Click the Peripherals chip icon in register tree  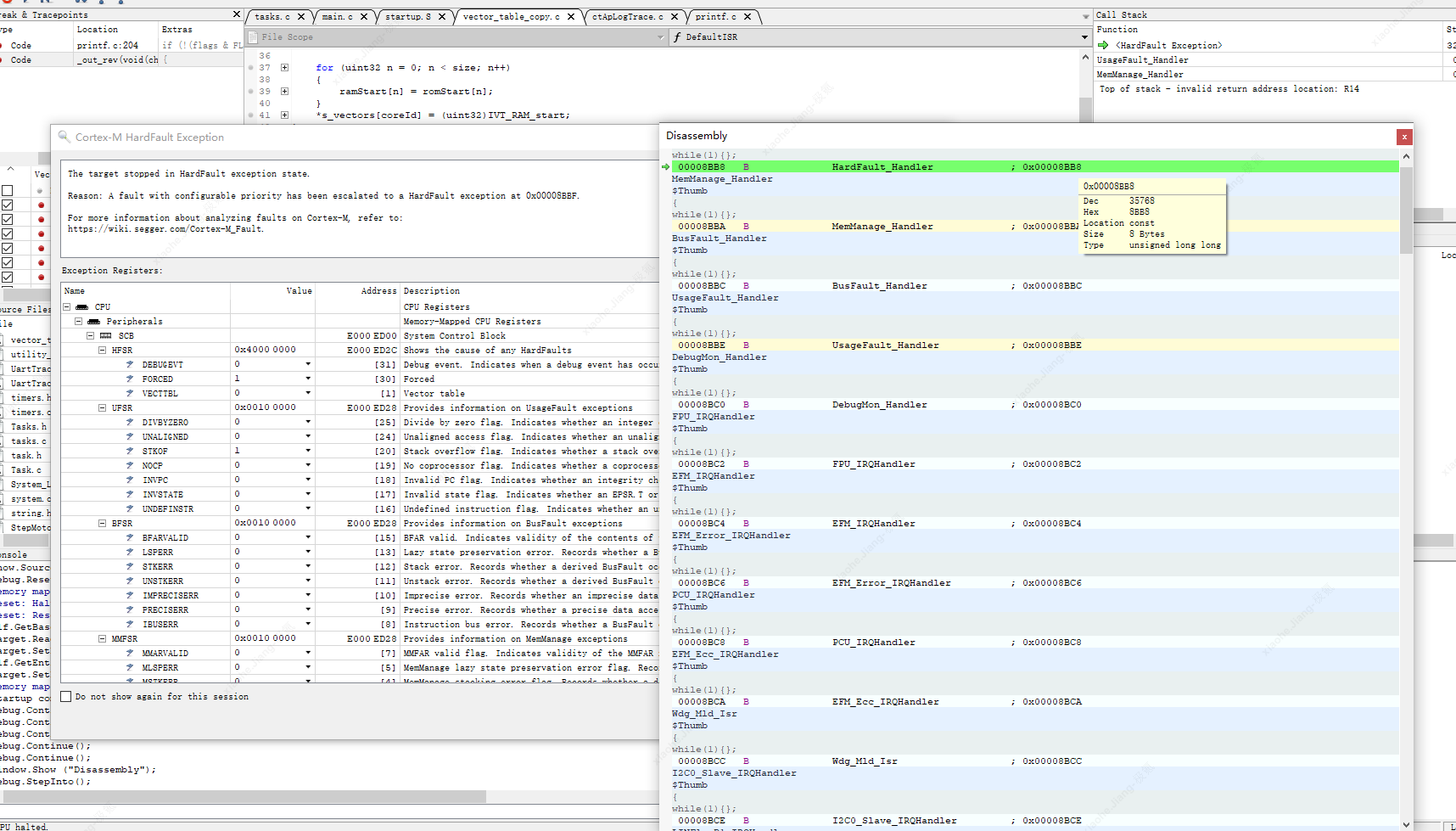coord(93,322)
